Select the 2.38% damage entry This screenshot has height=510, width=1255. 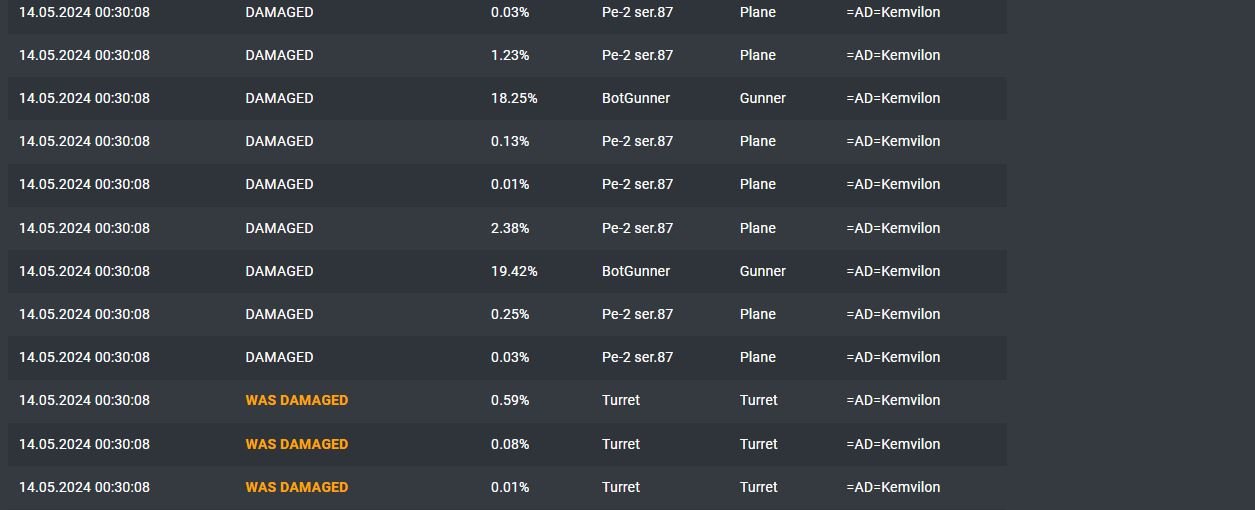(510, 228)
